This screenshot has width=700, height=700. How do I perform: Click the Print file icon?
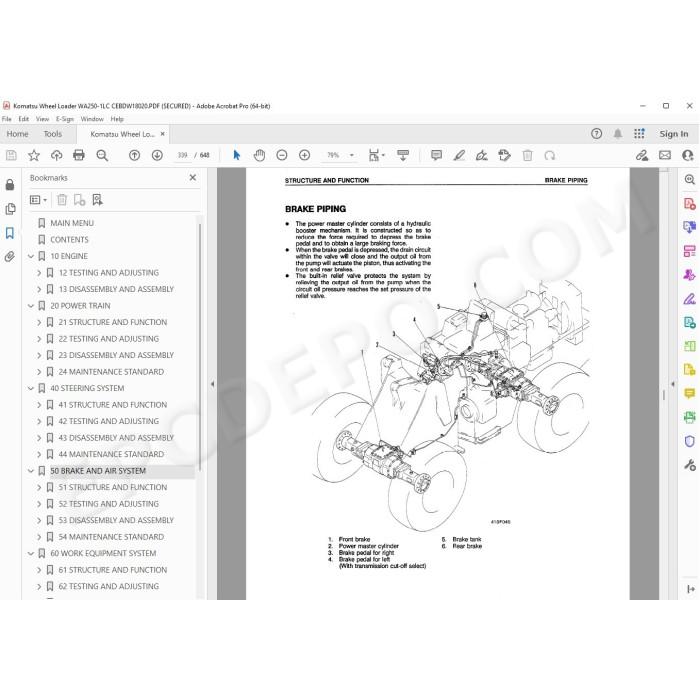(79, 155)
